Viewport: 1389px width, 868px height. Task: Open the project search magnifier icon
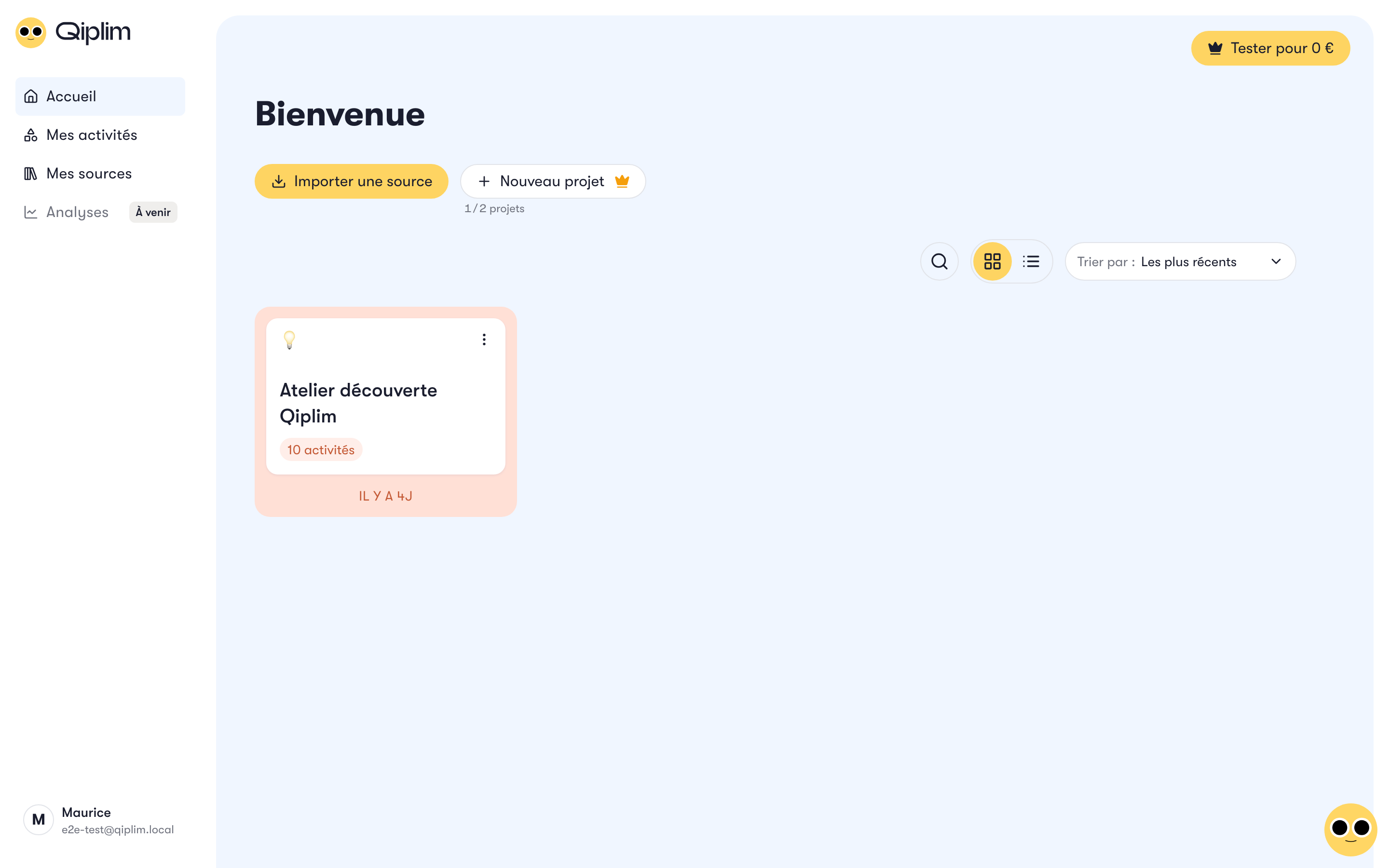[940, 262]
